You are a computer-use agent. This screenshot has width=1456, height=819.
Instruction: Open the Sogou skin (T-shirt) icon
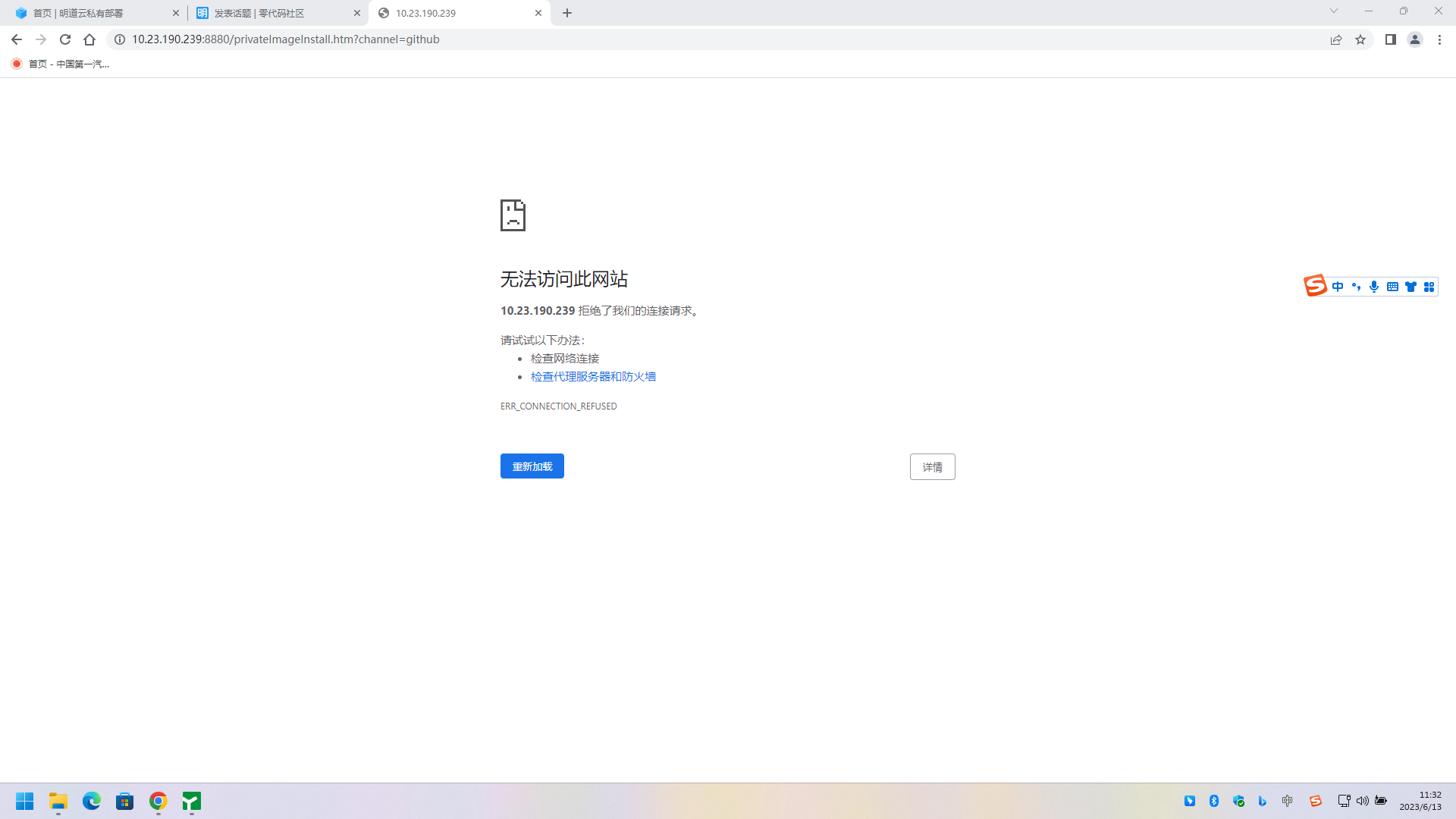tap(1410, 287)
